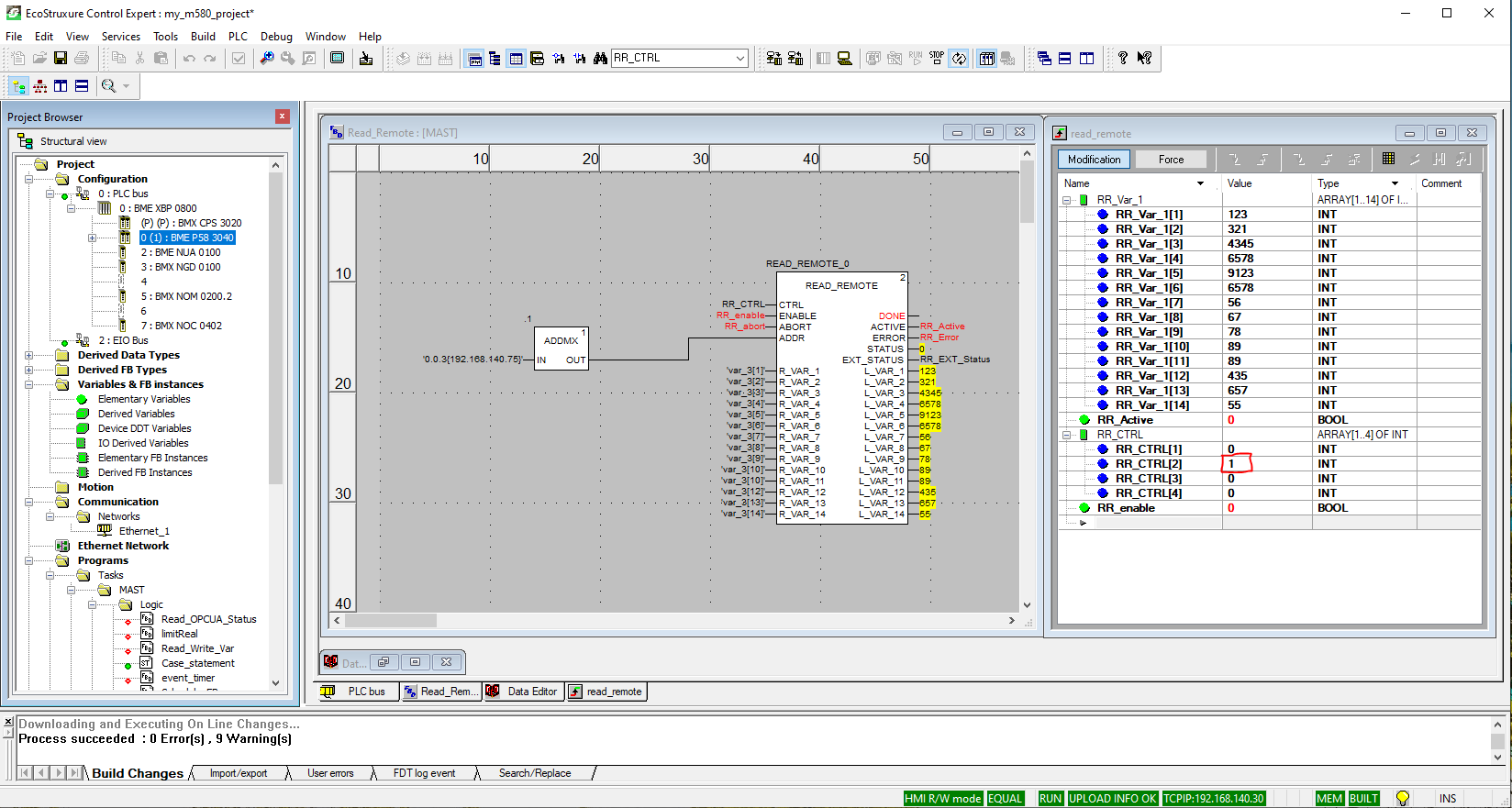Click the Zoom in magnifier icon

tap(267, 58)
